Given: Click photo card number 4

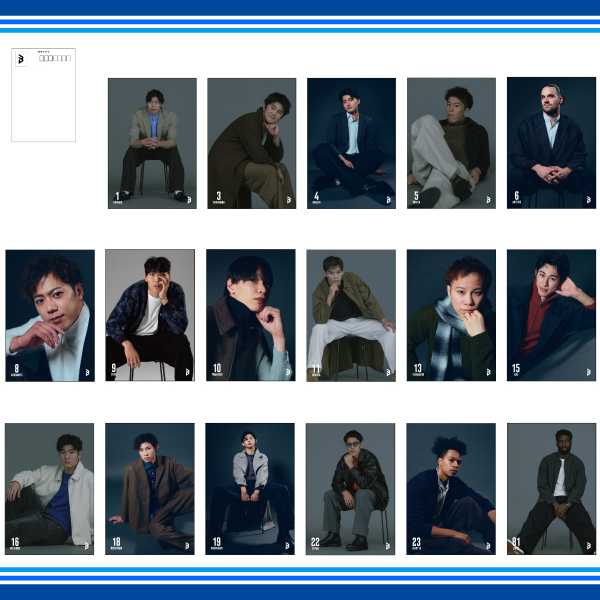Looking at the screenshot, I should pos(351,143).
